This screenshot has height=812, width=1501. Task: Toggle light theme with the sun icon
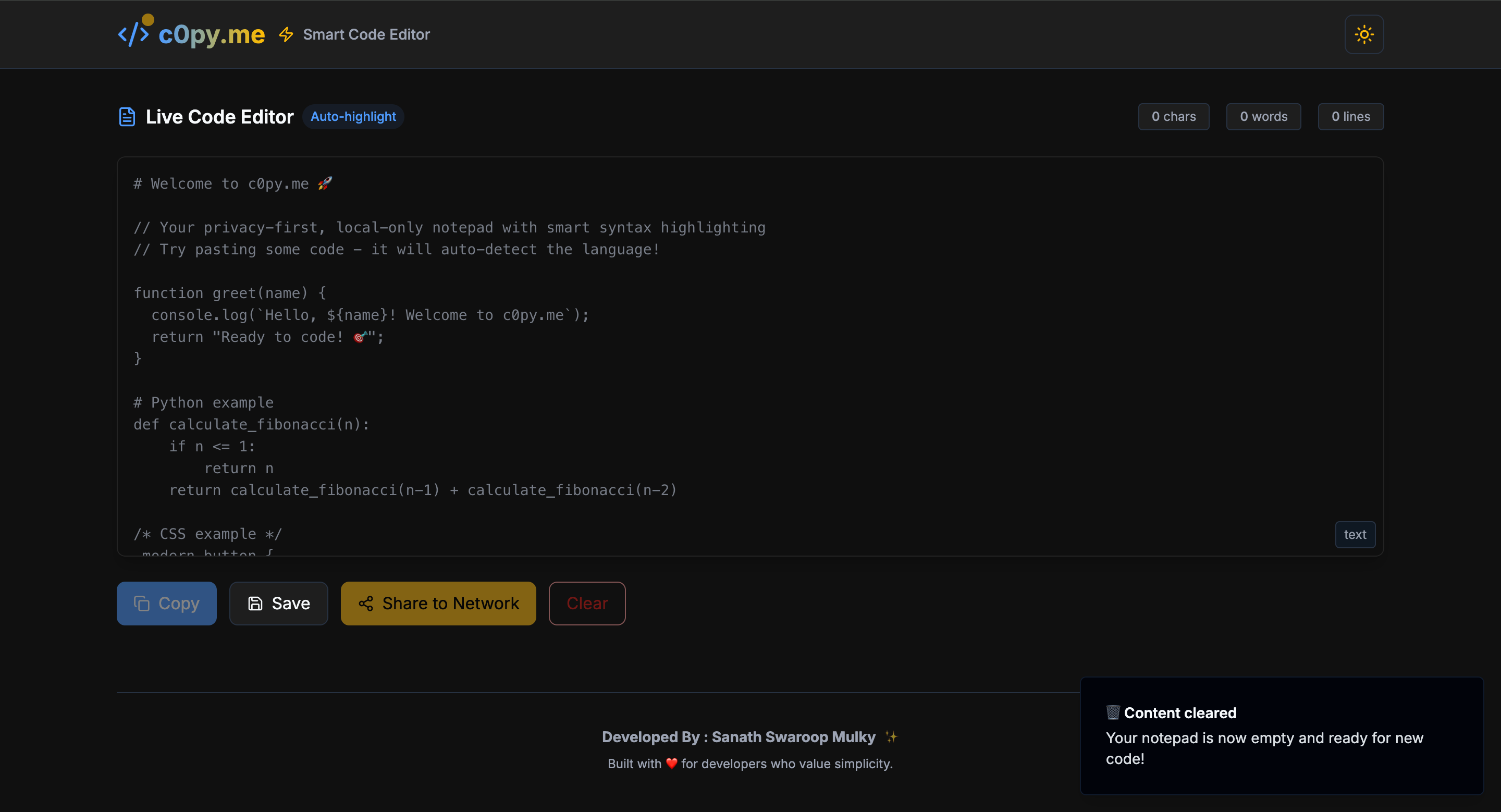click(1363, 34)
